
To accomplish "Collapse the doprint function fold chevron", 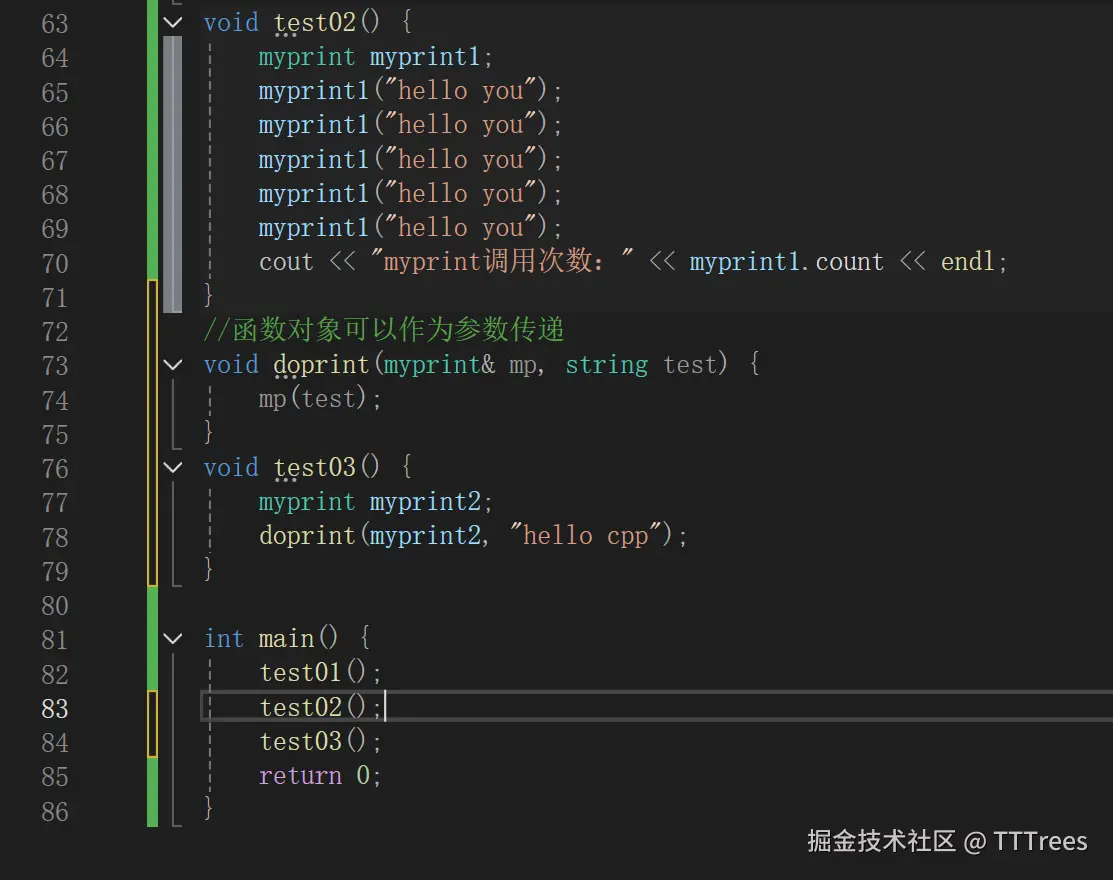I will click(172, 365).
